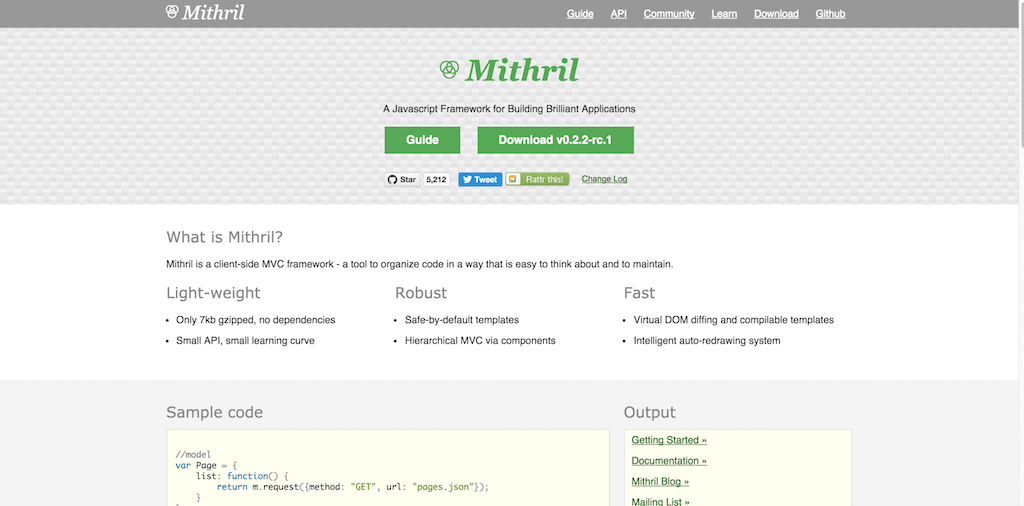Follow the Getting Started » link
This screenshot has width=1024, height=506.
click(669, 440)
